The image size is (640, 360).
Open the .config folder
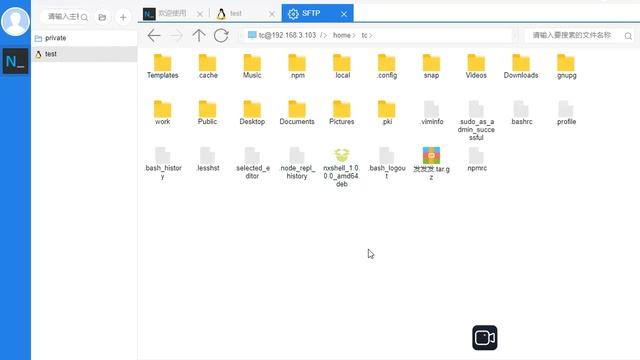coord(387,67)
